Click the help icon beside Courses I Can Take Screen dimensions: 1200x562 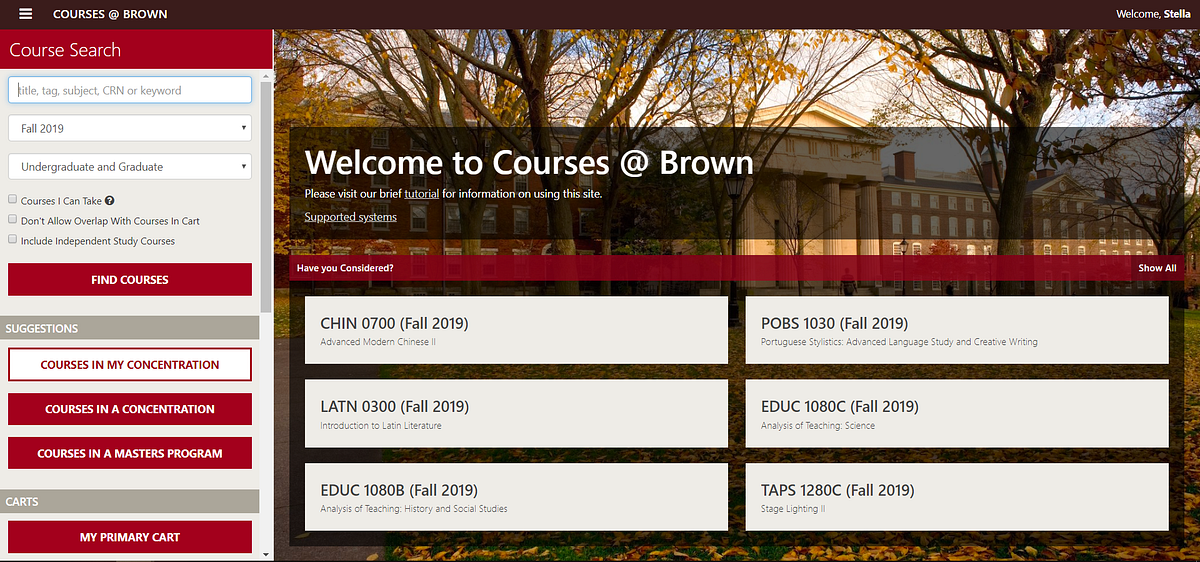coord(110,201)
